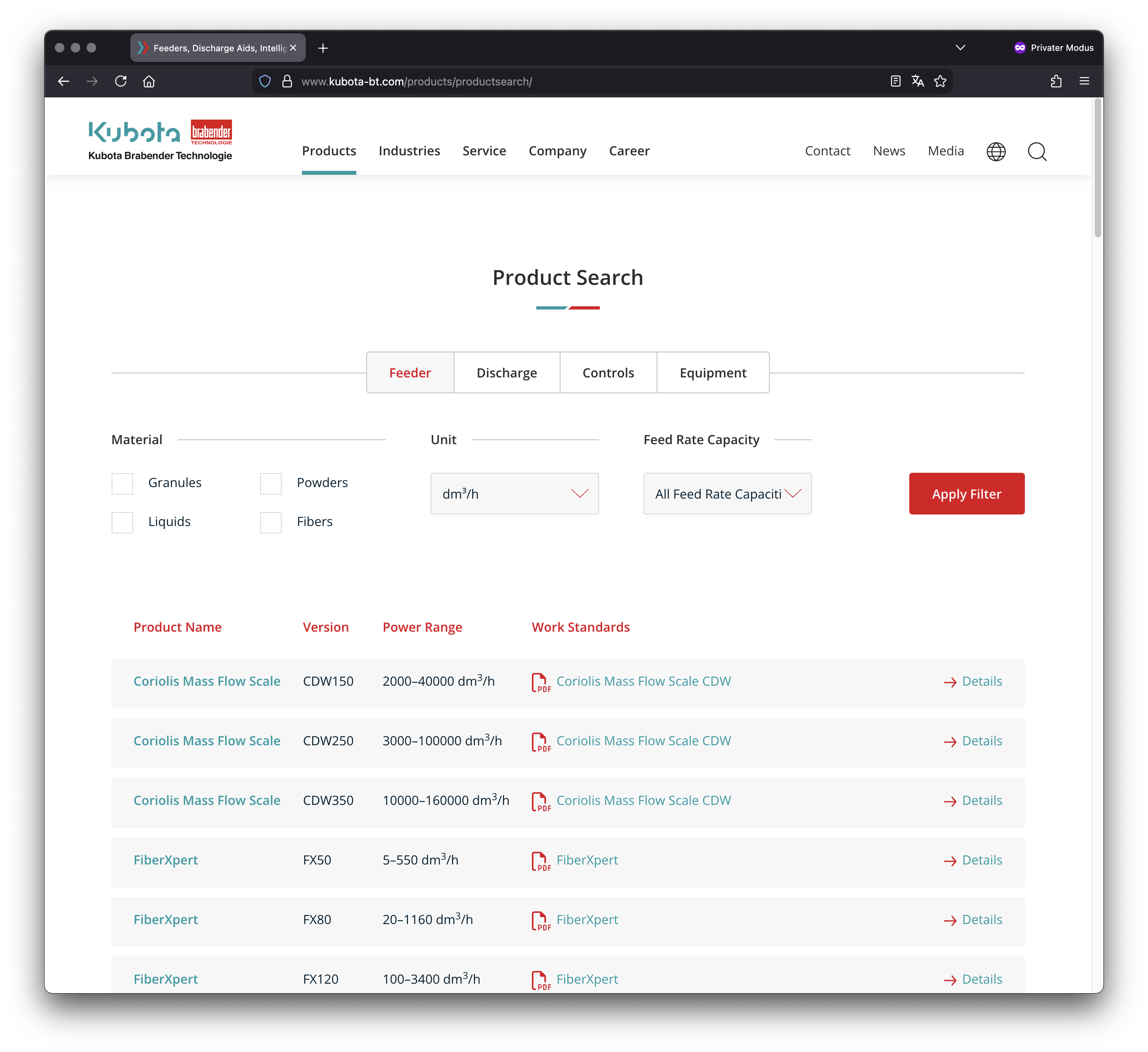Click the globe language selector icon

pos(995,151)
